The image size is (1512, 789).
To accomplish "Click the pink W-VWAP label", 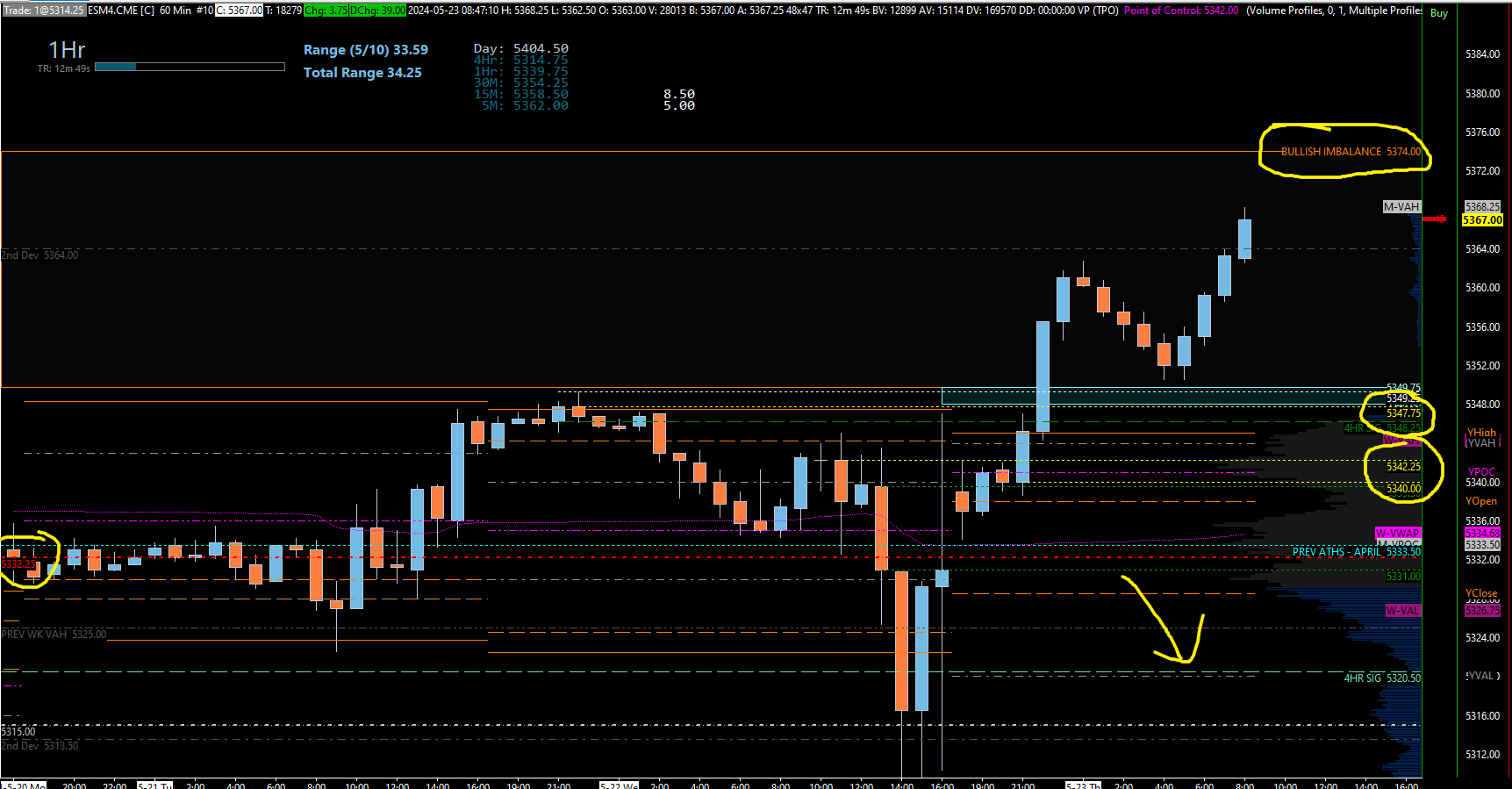I will pos(1397,534).
